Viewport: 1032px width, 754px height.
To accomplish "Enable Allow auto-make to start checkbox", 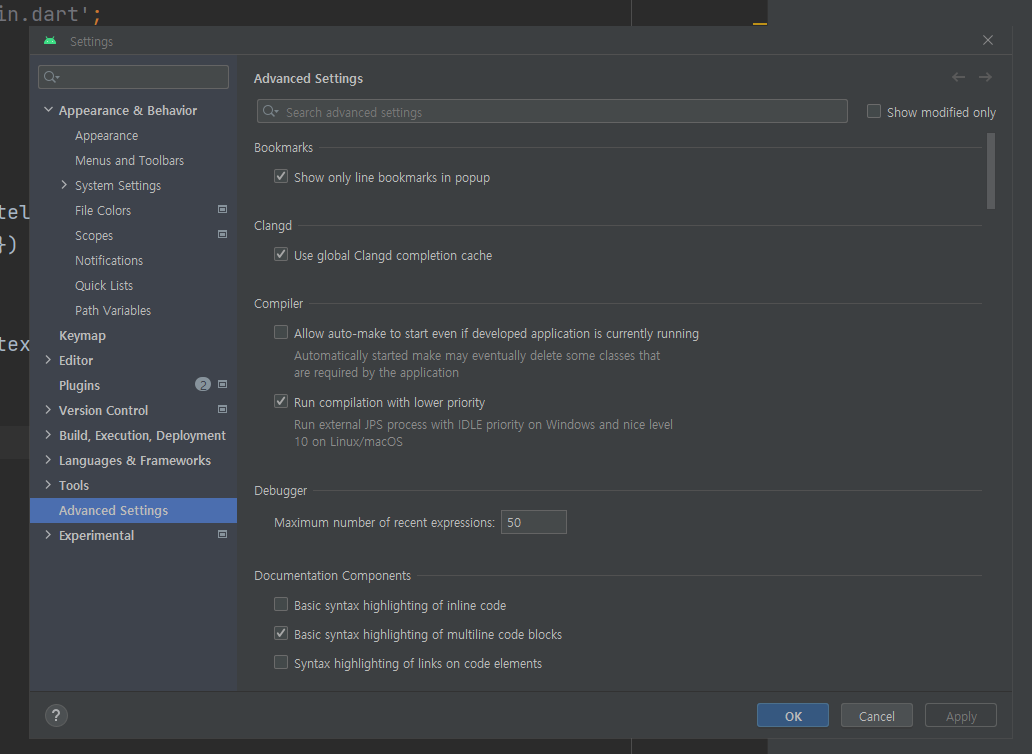I will click(281, 332).
